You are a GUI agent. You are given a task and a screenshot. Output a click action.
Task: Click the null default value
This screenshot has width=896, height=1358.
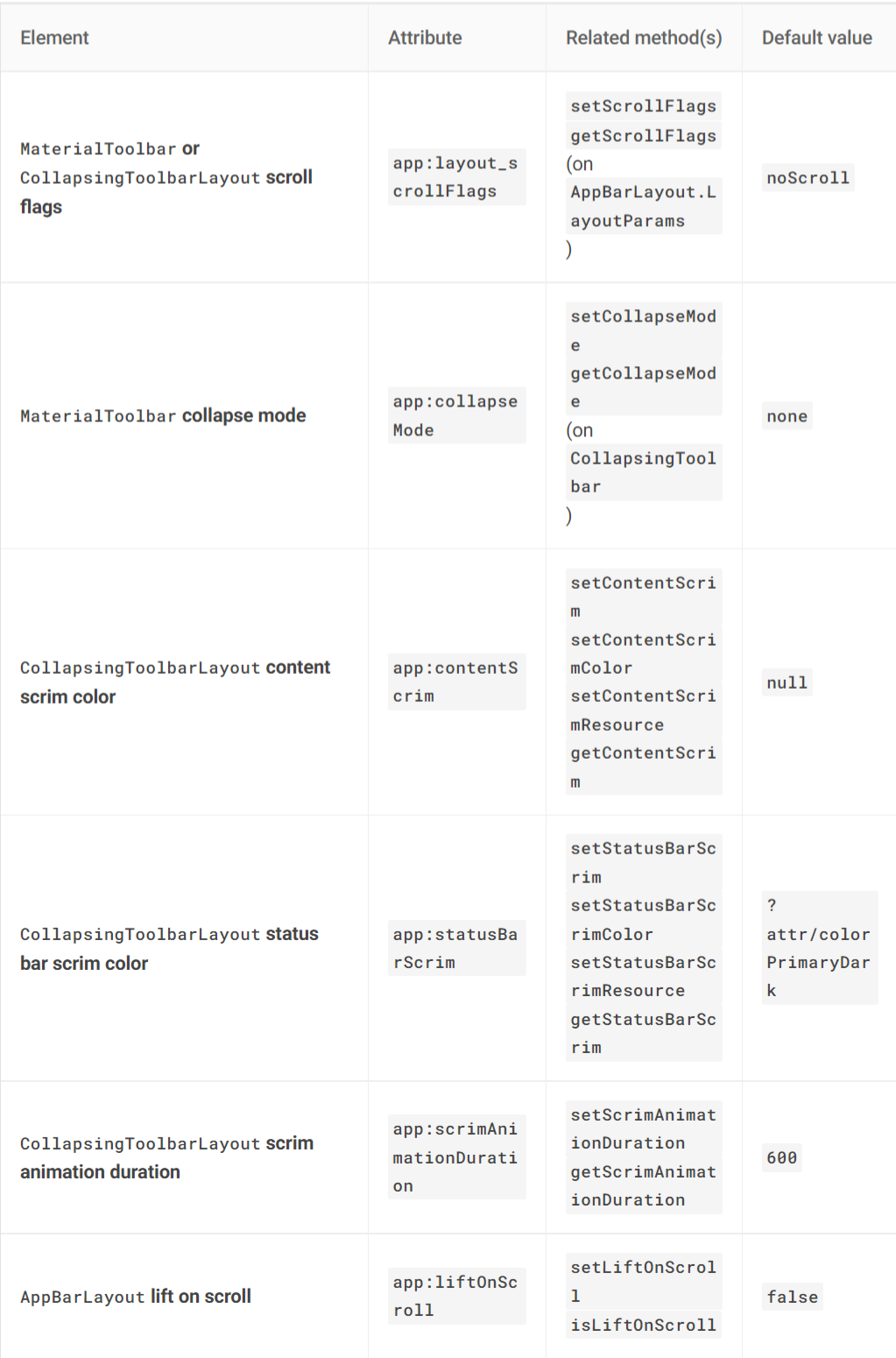tap(787, 683)
